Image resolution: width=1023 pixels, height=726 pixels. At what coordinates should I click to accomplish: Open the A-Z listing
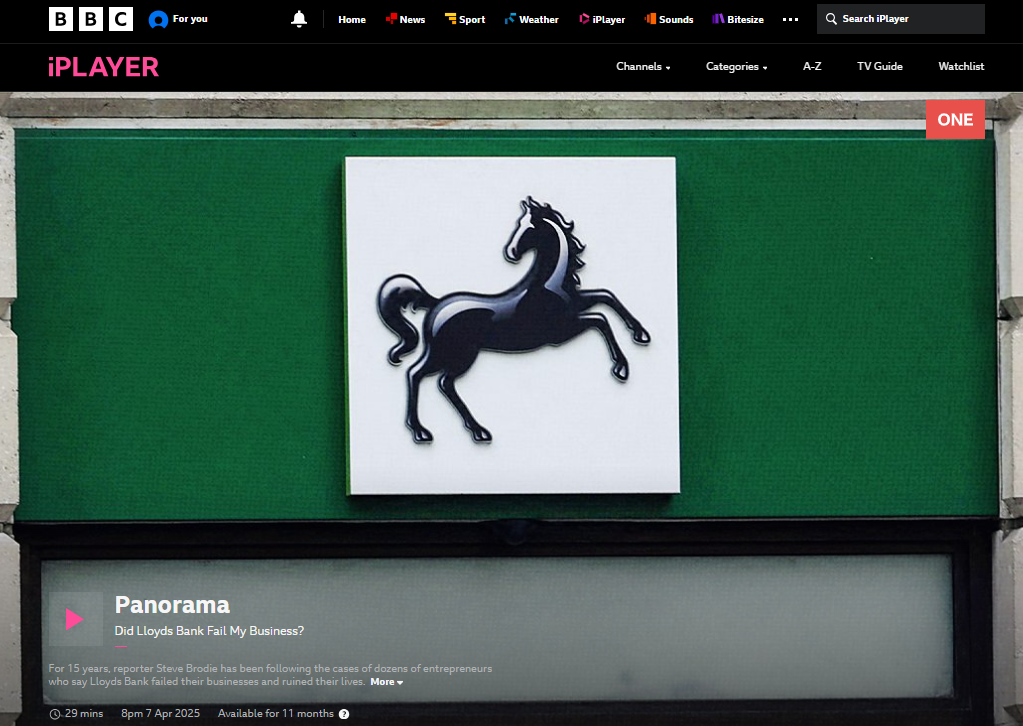tap(812, 67)
